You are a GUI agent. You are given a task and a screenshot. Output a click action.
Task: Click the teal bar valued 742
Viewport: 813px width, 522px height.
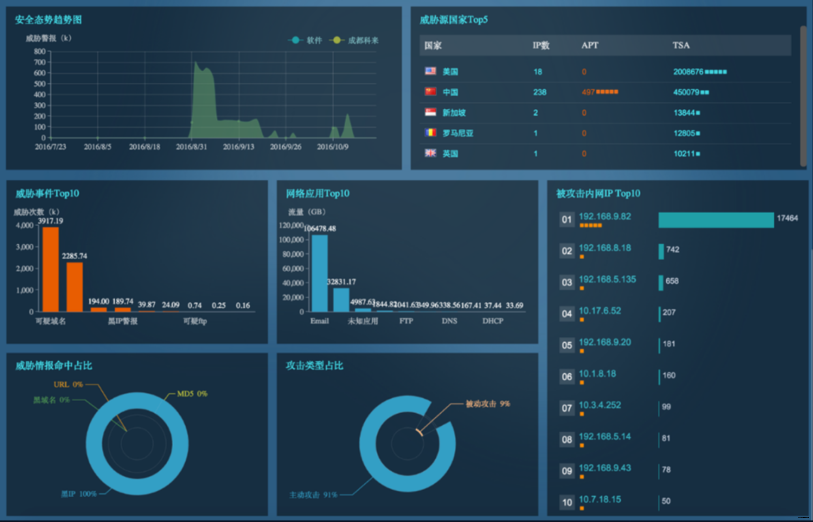click(x=661, y=251)
